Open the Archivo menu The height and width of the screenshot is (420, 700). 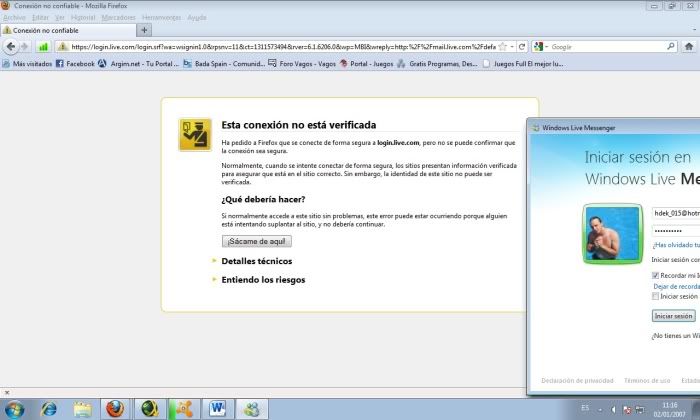click(x=14, y=17)
